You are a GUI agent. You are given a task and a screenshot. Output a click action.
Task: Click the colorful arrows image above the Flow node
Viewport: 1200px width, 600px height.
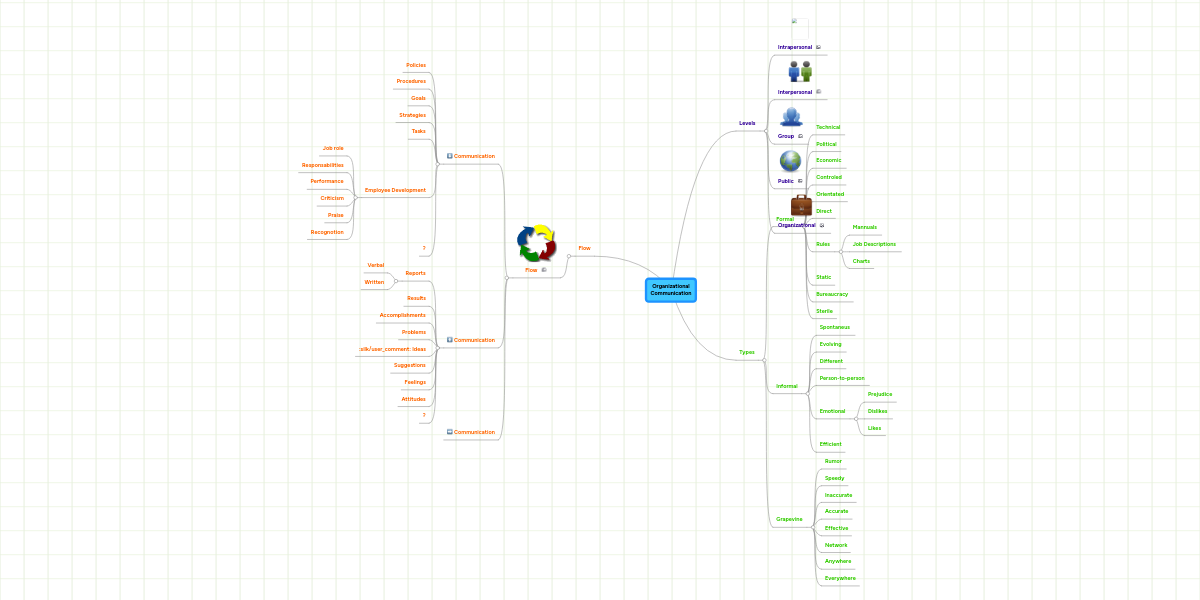click(x=536, y=241)
